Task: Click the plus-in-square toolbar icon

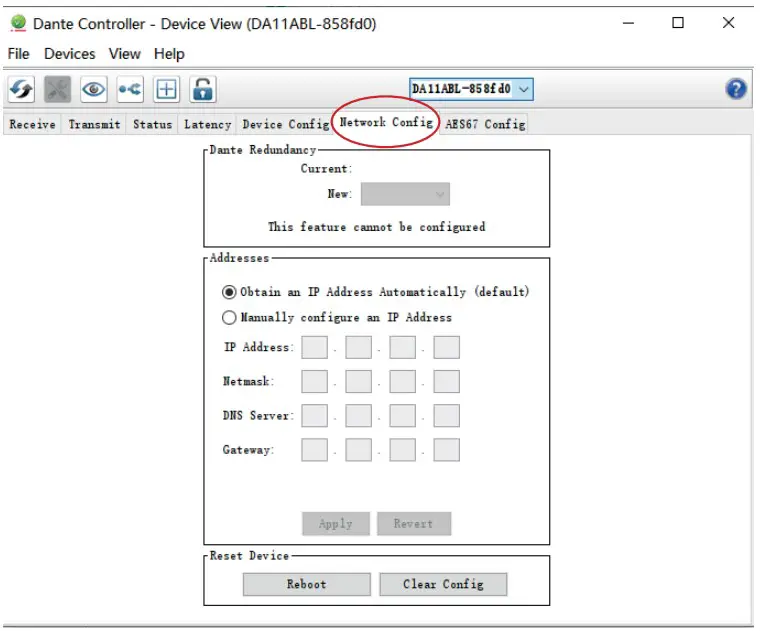Action: 166,89
